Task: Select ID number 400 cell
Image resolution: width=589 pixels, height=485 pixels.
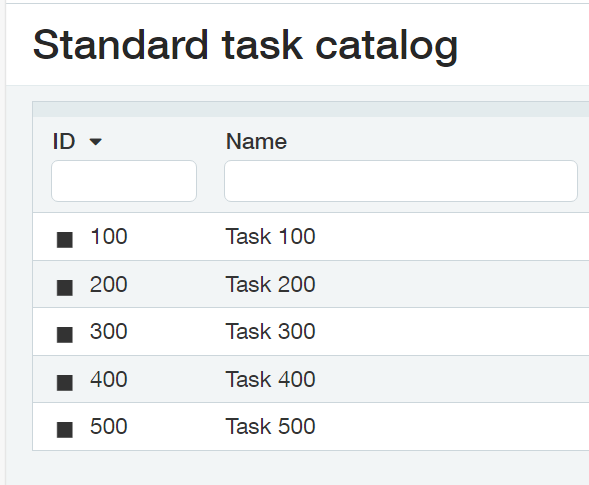Action: (109, 379)
